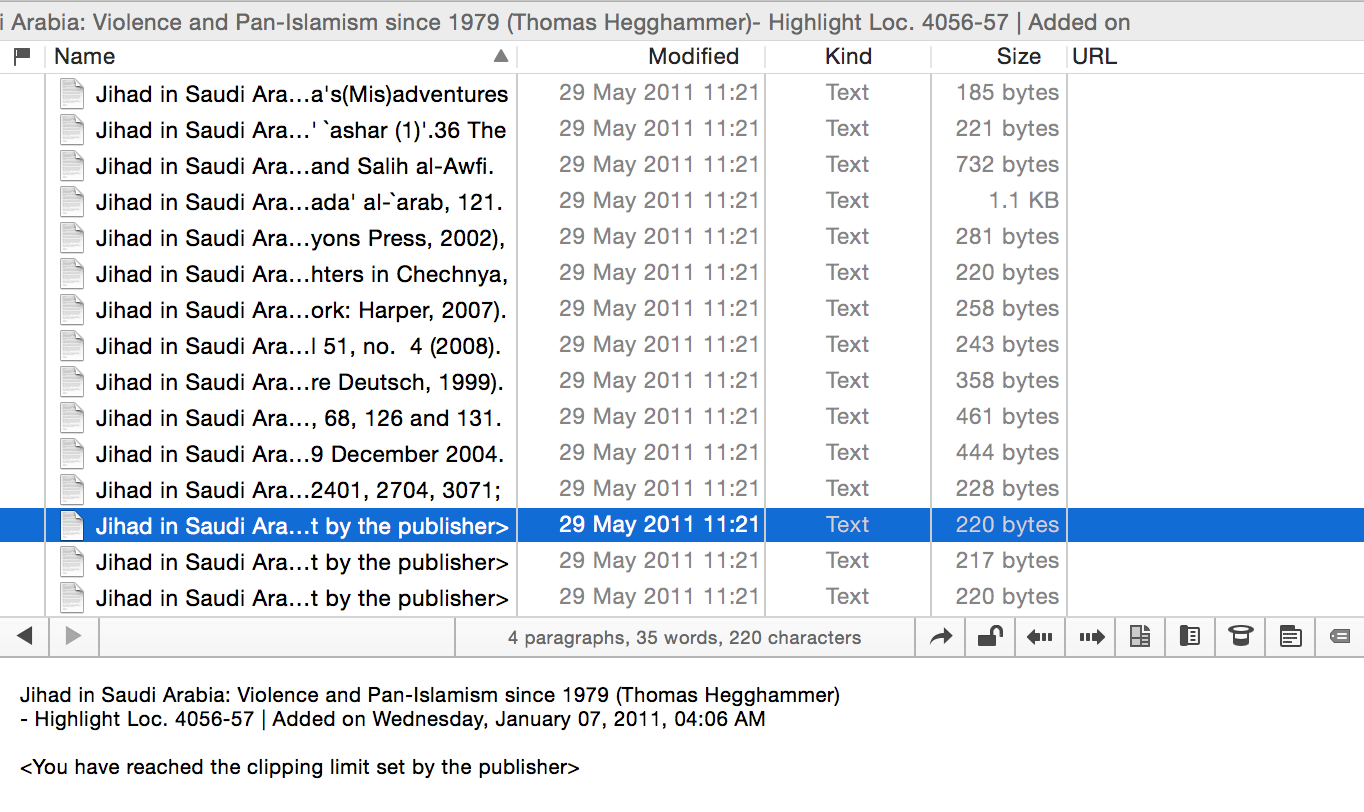The width and height of the screenshot is (1364, 812).
Task: Click the '1.1 KB' size cell
Action: (x=1023, y=201)
